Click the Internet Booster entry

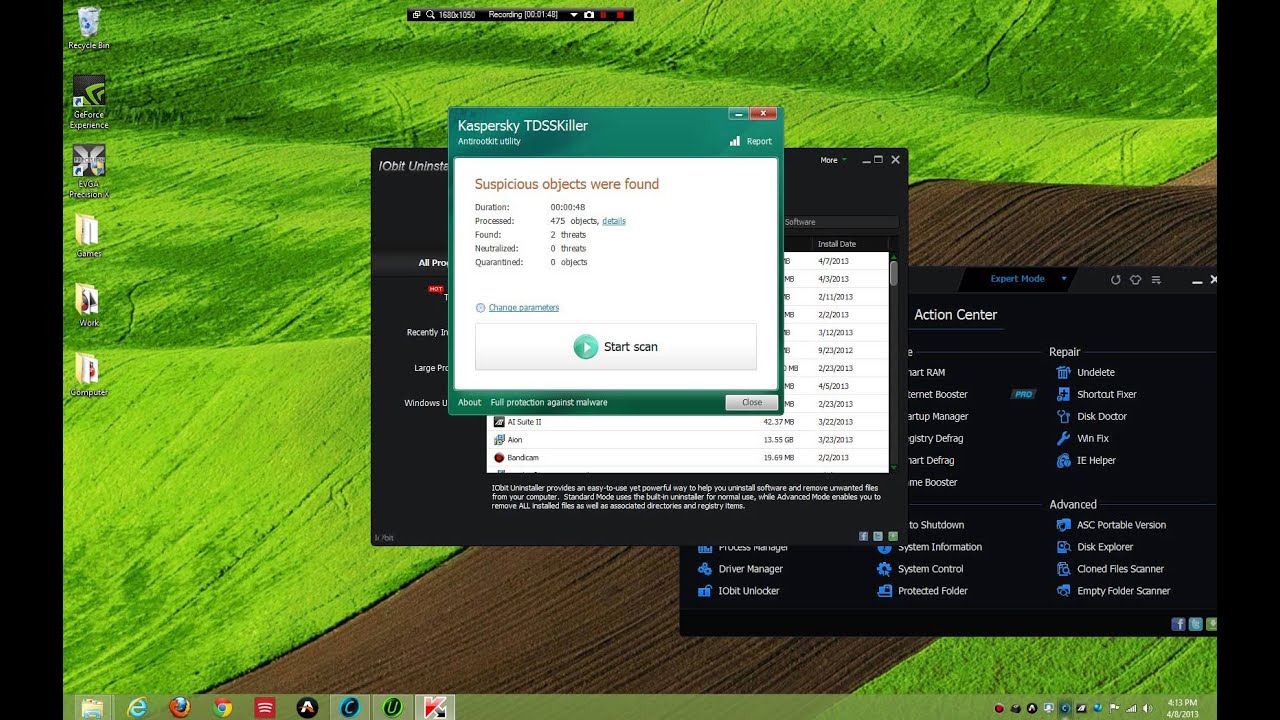937,395
